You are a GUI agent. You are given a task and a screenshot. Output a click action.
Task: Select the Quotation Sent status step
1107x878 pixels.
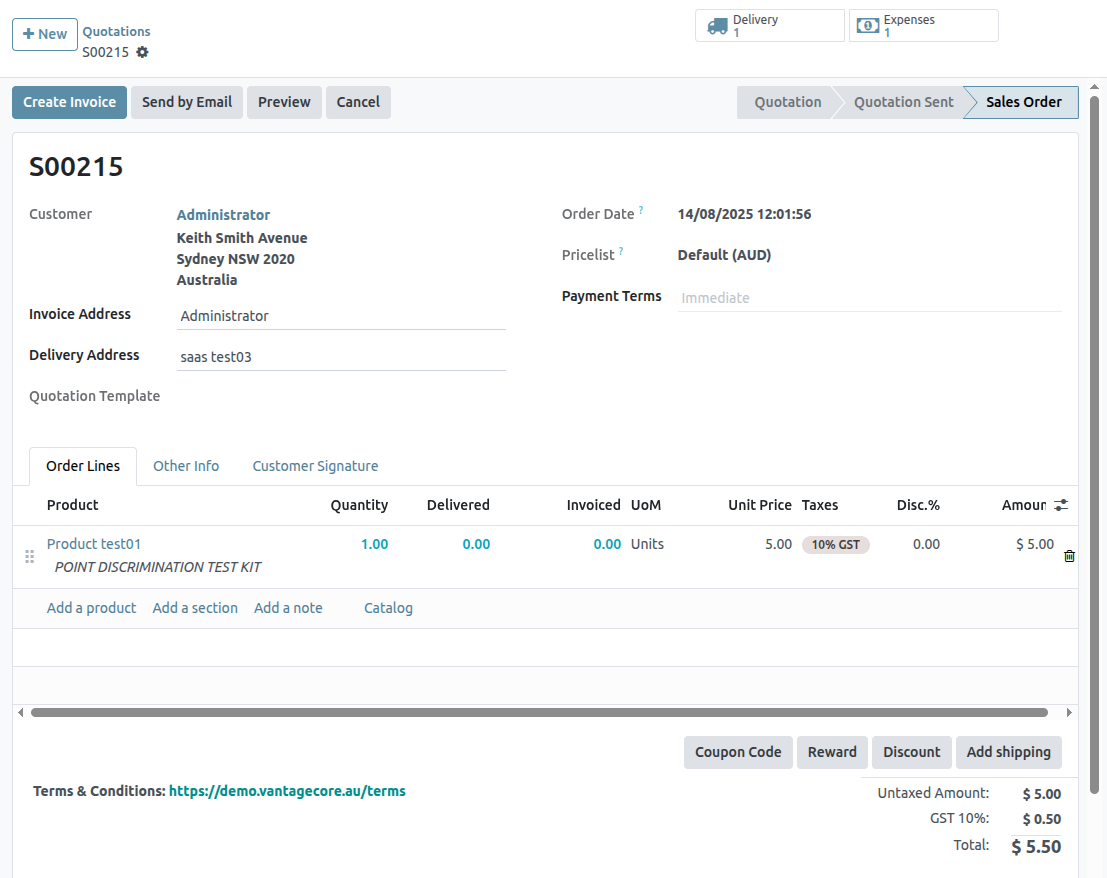(903, 102)
